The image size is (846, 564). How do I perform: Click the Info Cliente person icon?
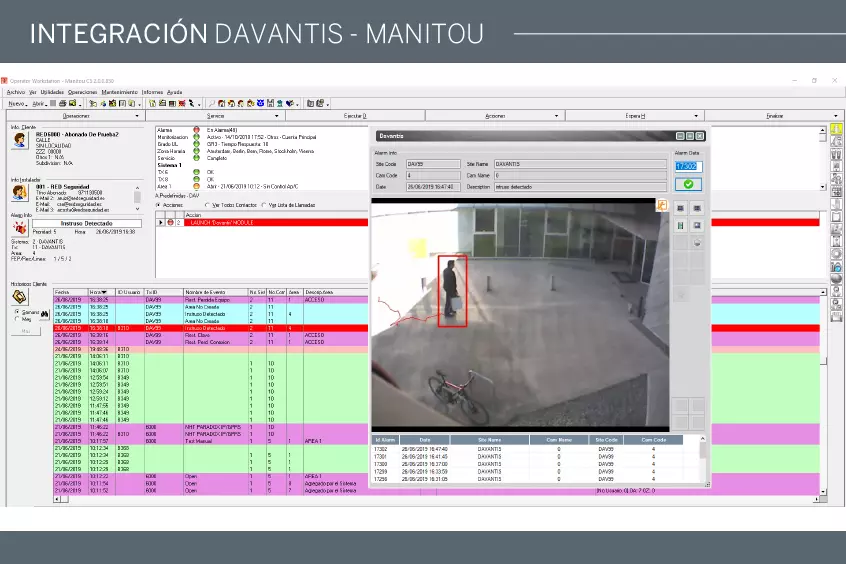[19, 140]
